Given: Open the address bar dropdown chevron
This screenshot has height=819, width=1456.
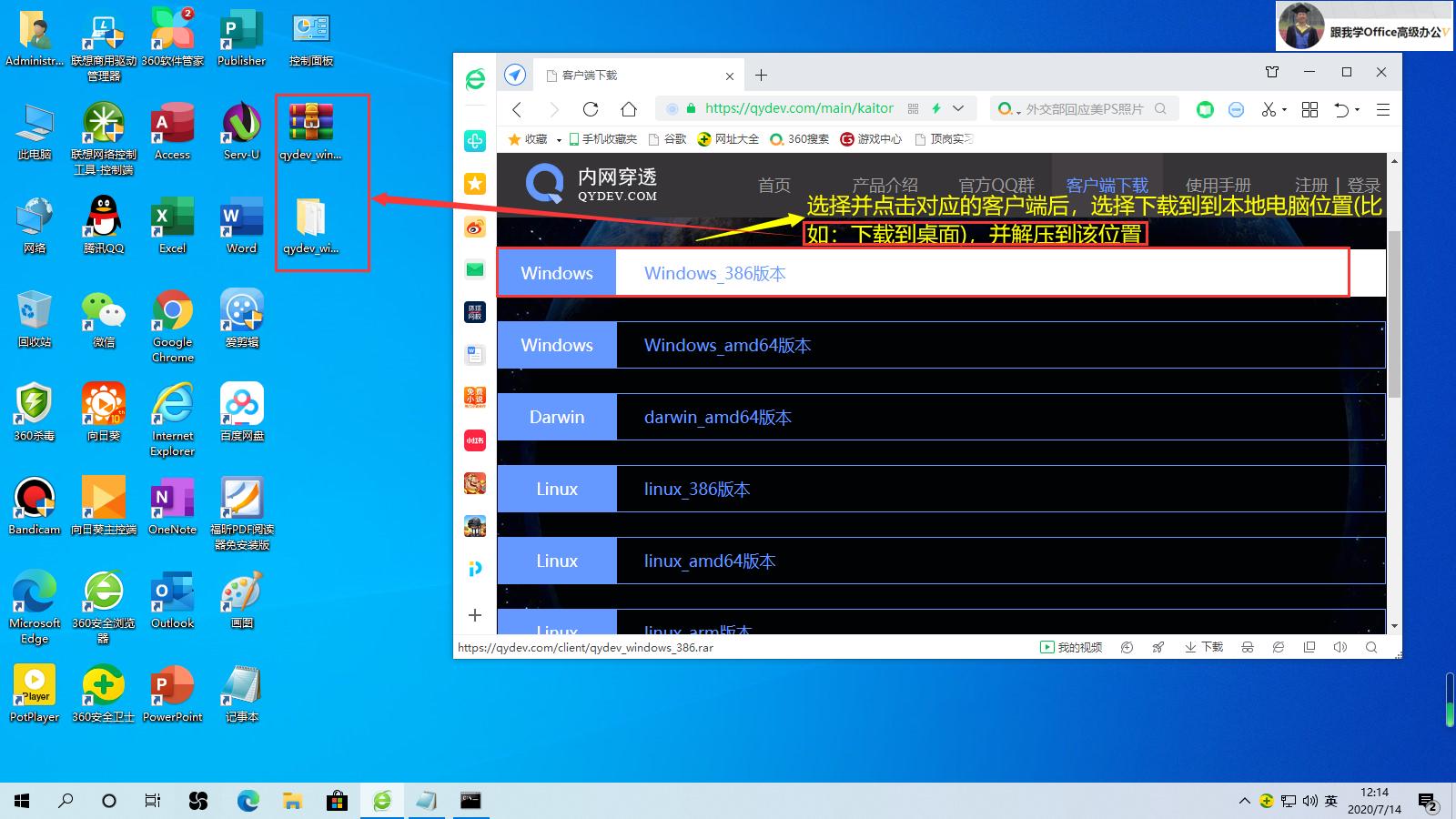Looking at the screenshot, I should click(x=957, y=108).
